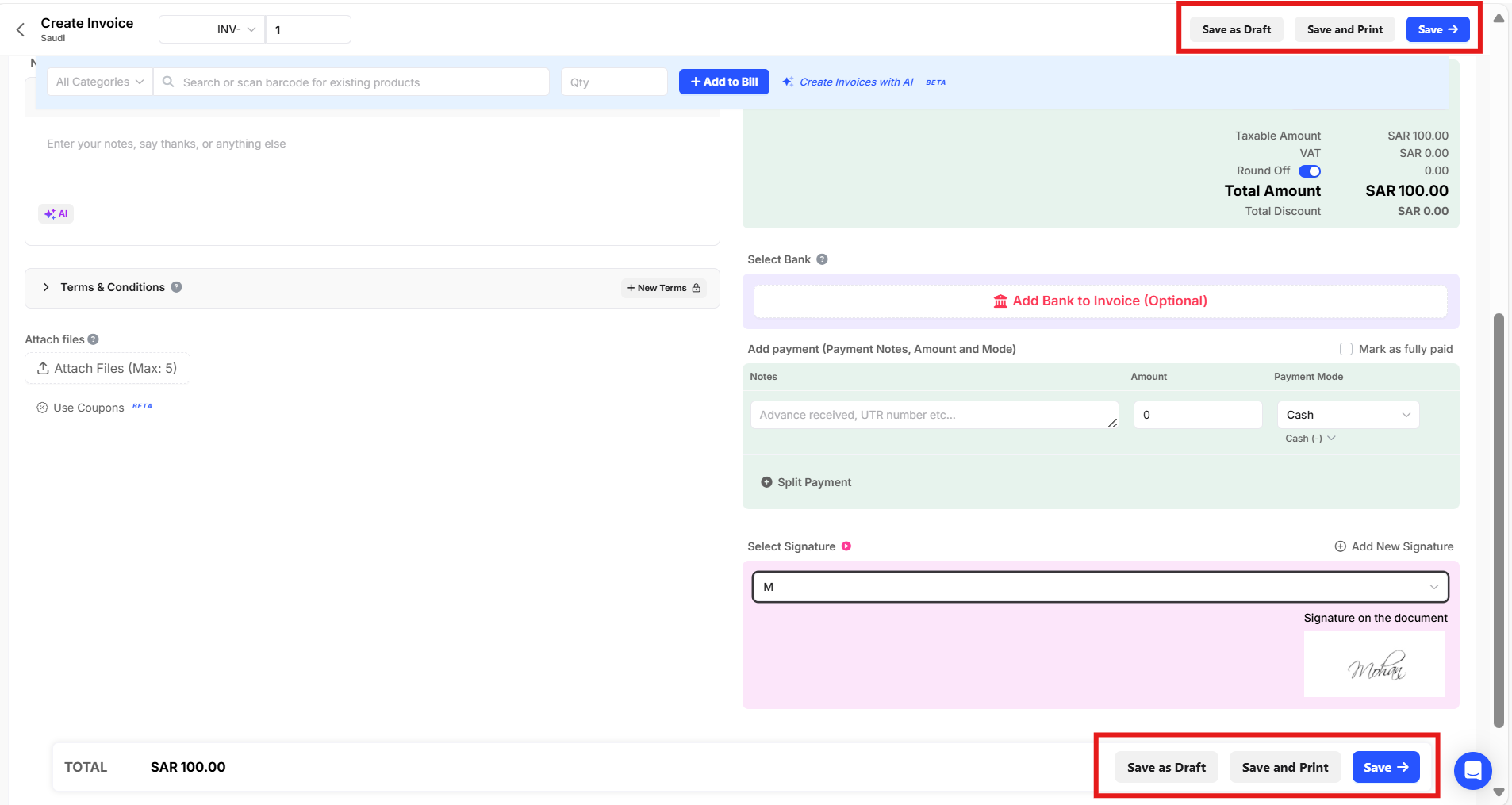Viewport: 1512px width, 805px height.
Task: Click the blue Save button in header
Action: click(x=1437, y=29)
